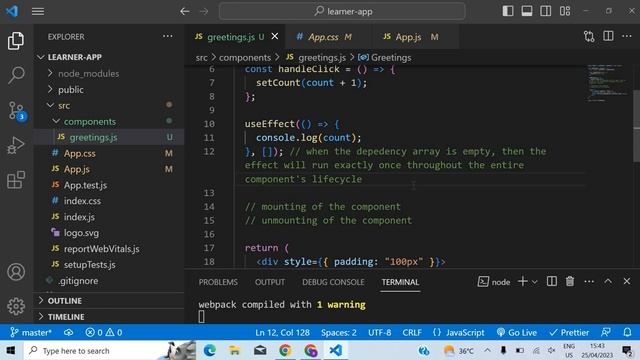Open Source Control view with 3 changes

click(x=17, y=111)
